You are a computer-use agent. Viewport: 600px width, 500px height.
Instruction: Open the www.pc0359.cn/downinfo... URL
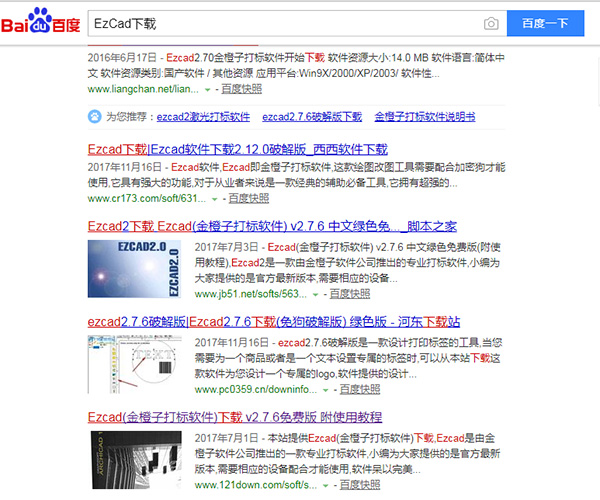(x=256, y=389)
